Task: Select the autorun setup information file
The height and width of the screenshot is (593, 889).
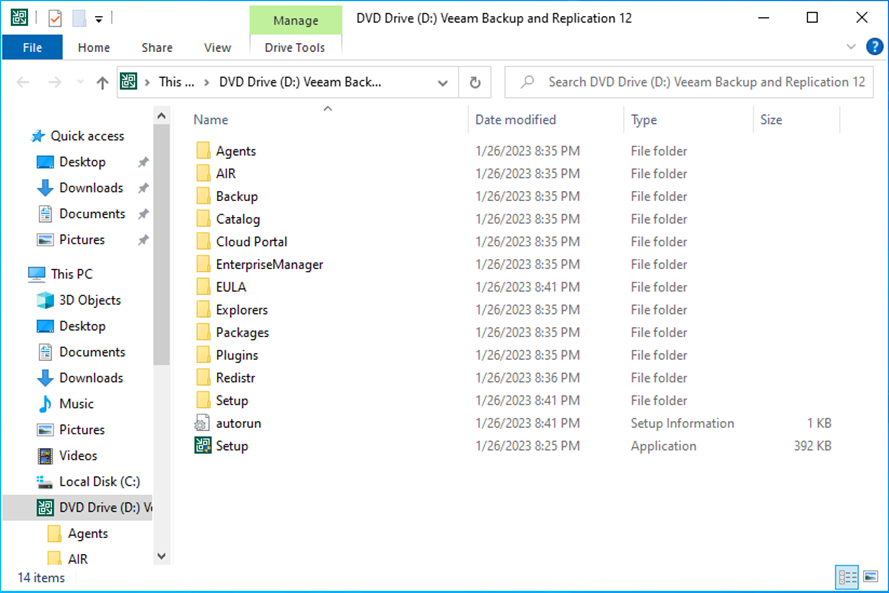Action: coord(238,423)
